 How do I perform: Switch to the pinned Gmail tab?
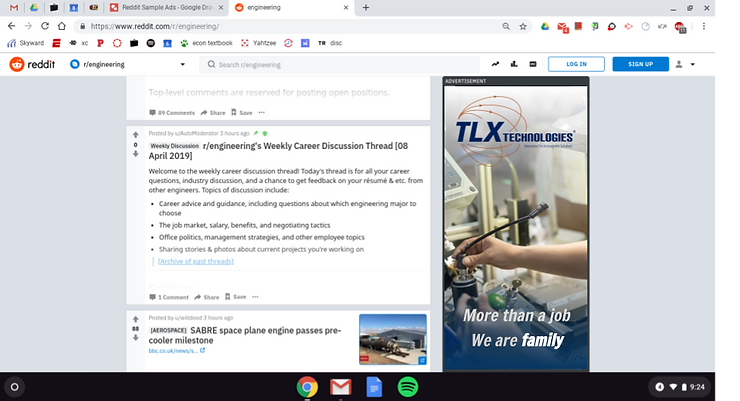tap(14, 8)
